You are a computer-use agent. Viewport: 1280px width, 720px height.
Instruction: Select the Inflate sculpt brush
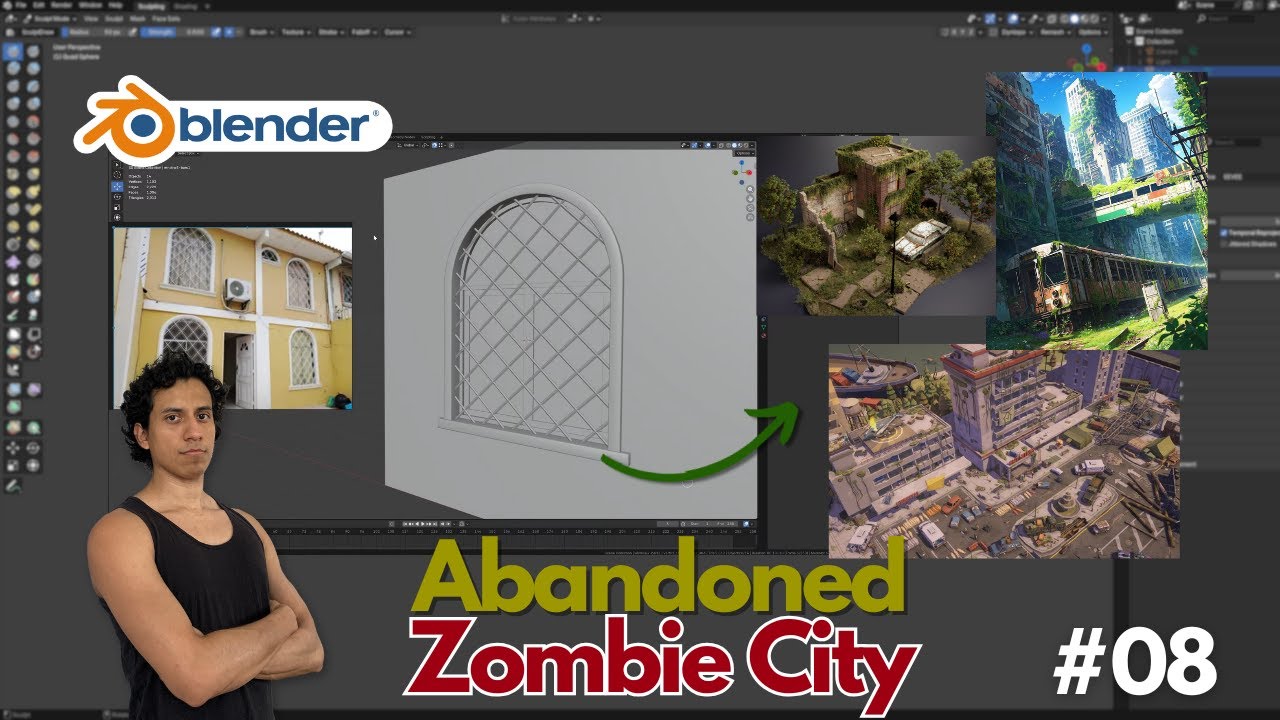[x=13, y=104]
